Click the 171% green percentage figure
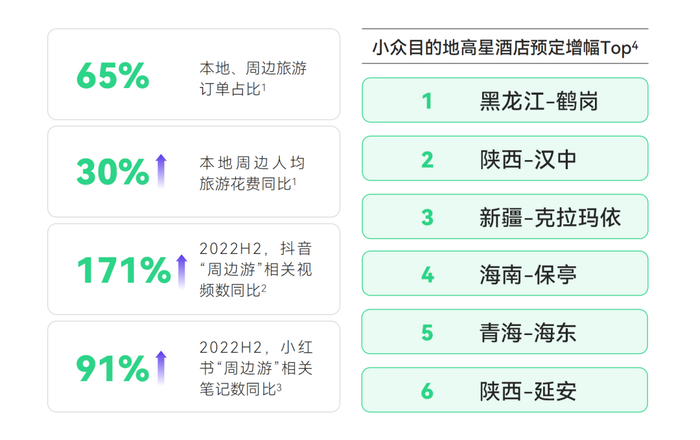Screen dimensions: 700x440 (123, 270)
